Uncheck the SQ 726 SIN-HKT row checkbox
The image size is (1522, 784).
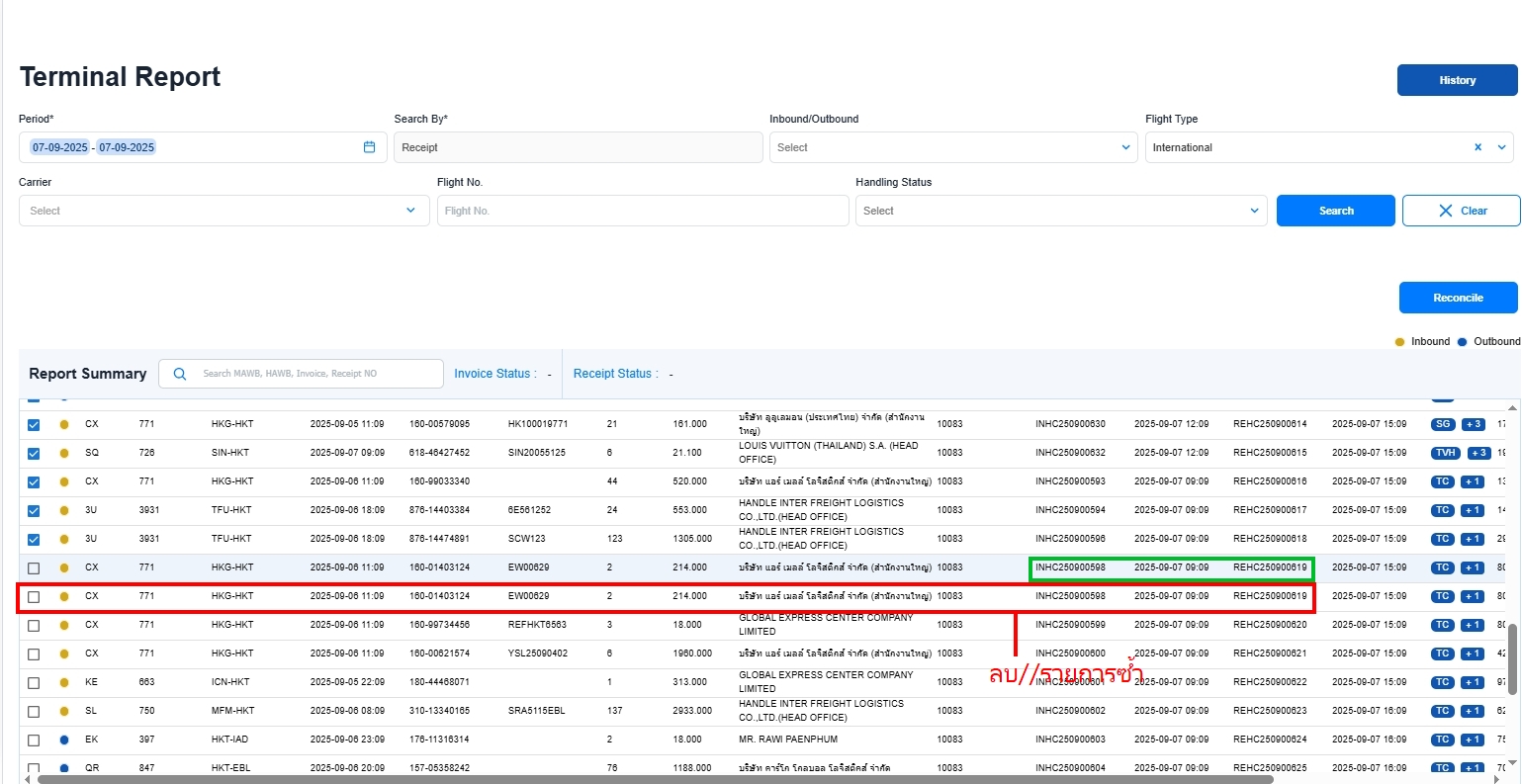click(x=34, y=454)
